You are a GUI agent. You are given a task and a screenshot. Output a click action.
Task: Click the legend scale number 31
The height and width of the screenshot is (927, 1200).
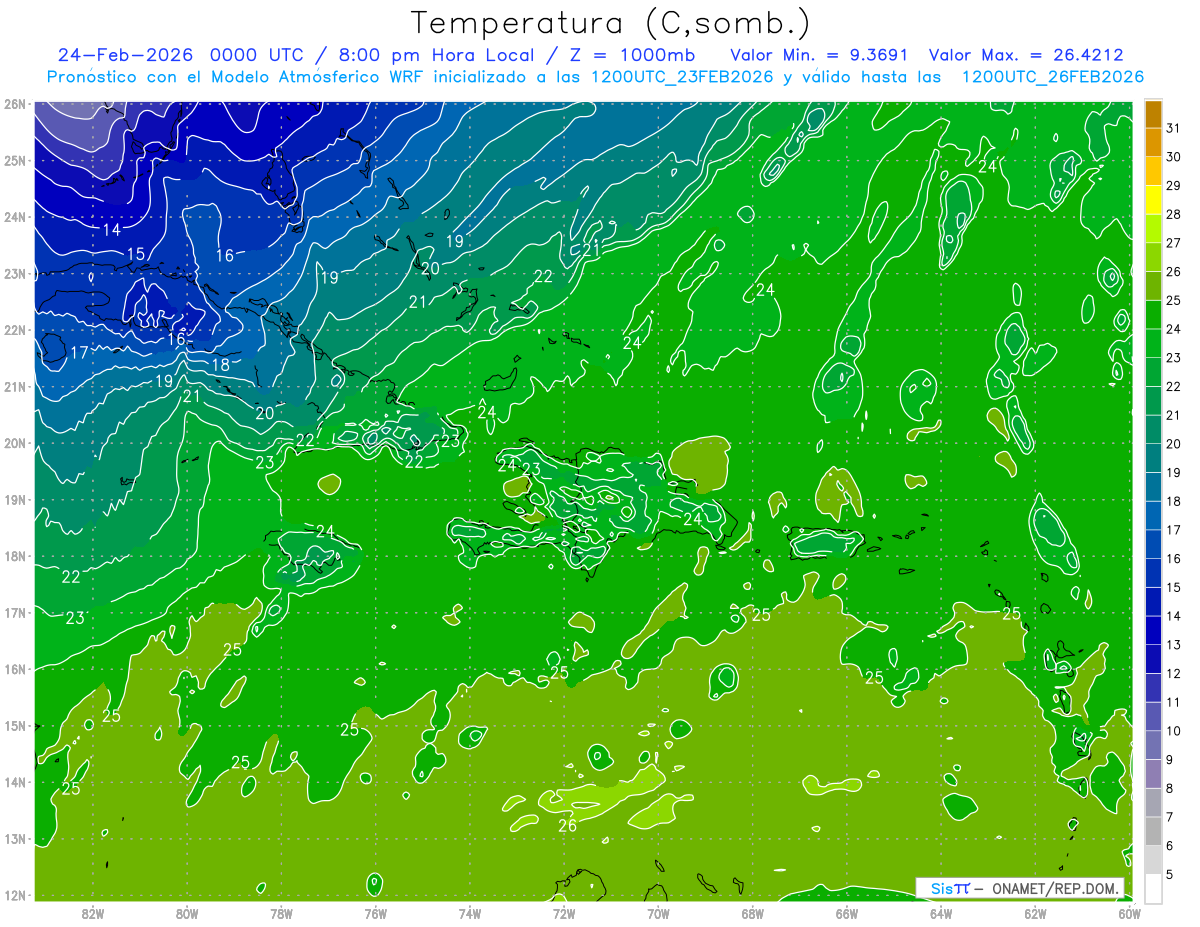pos(1174,128)
